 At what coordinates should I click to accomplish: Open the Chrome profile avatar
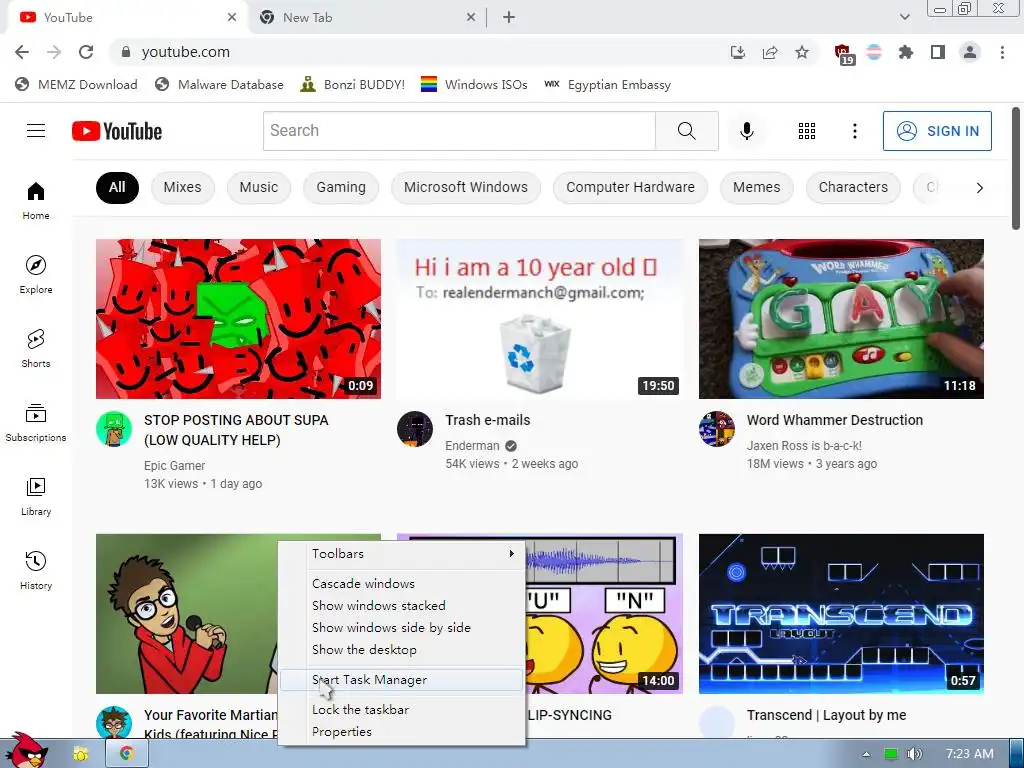970,52
